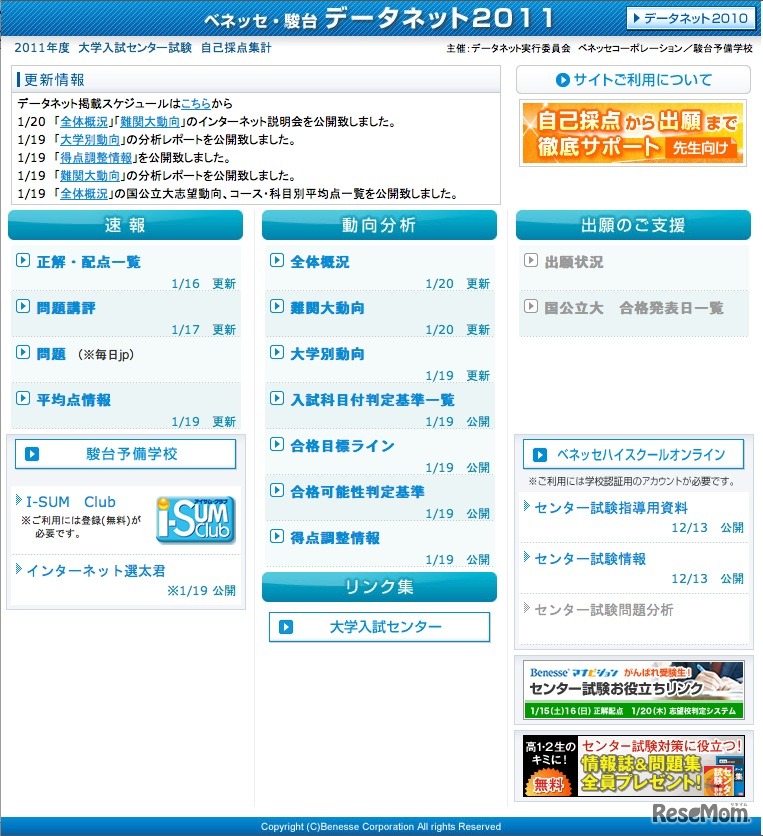Click the リンク集 section header

(379, 587)
